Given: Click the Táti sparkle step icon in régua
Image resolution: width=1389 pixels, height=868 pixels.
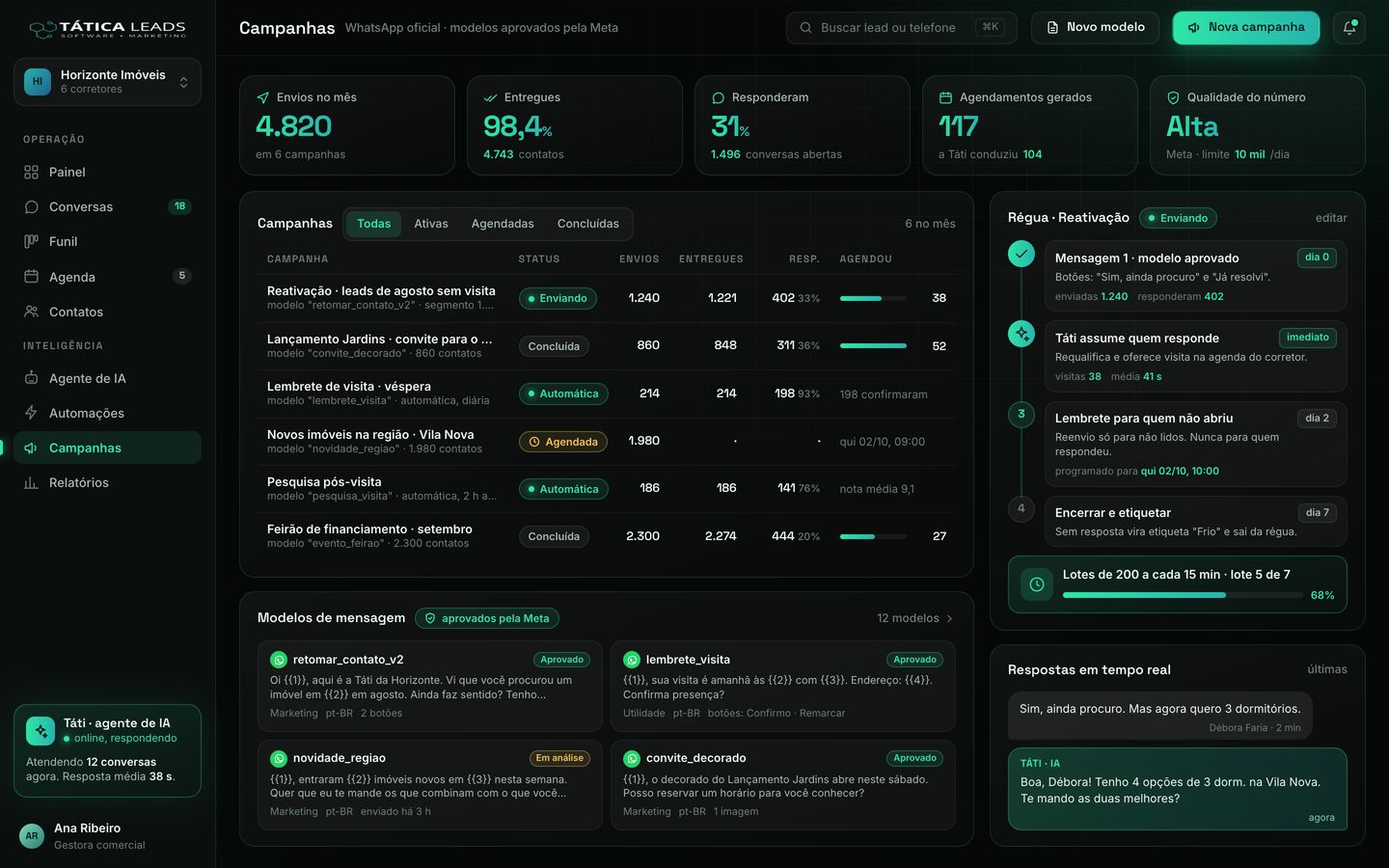Looking at the screenshot, I should (1021, 334).
